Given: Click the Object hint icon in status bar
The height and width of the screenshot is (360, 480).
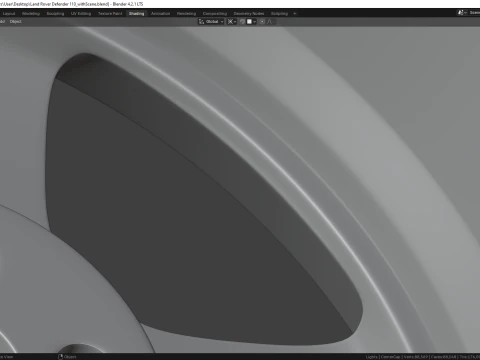Looking at the screenshot, I should coord(60,357).
